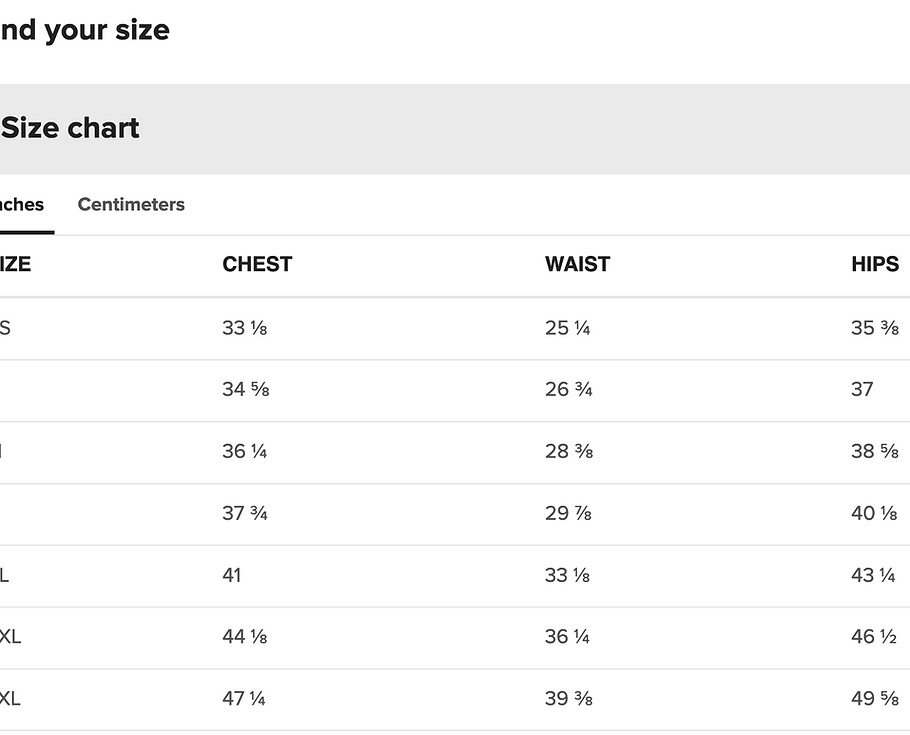
Task: Click the WAIST column header
Action: 577,264
